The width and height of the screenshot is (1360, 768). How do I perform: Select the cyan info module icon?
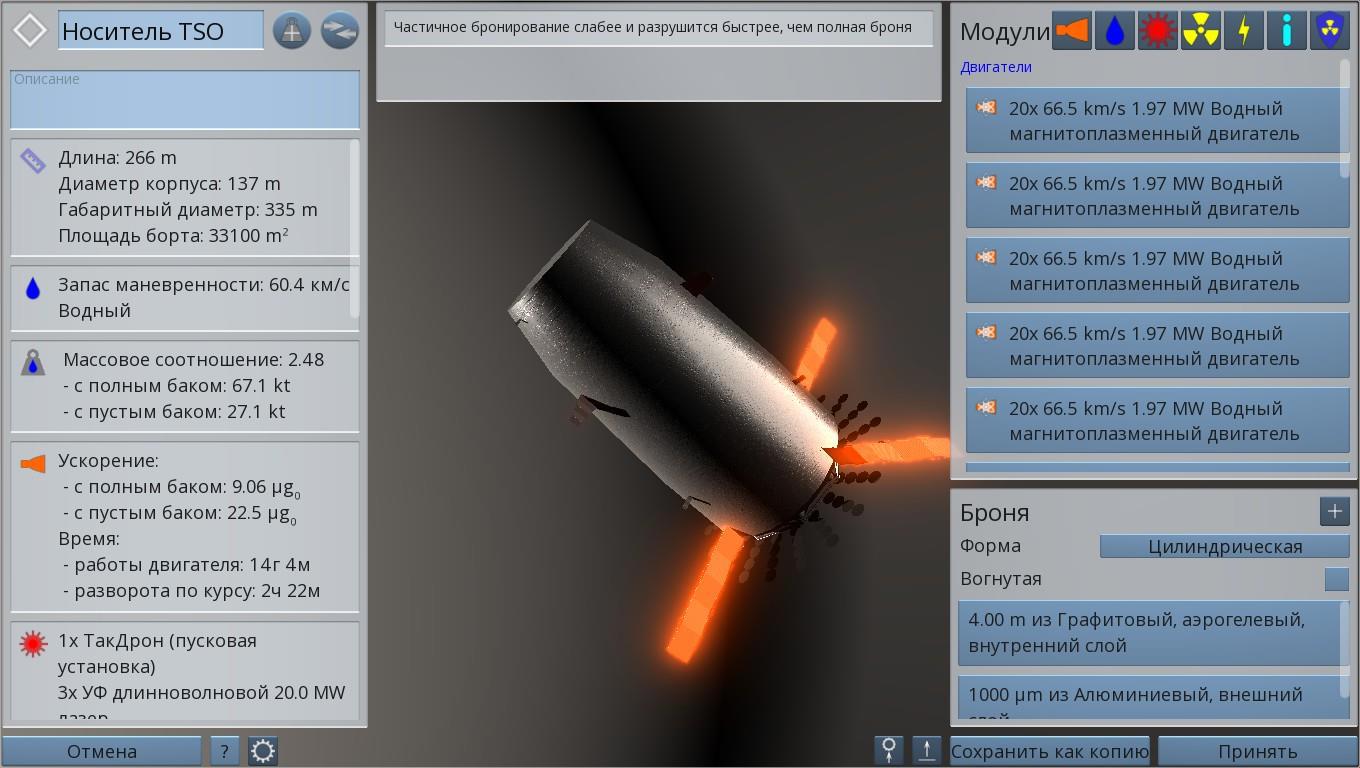pyautogui.click(x=1286, y=31)
